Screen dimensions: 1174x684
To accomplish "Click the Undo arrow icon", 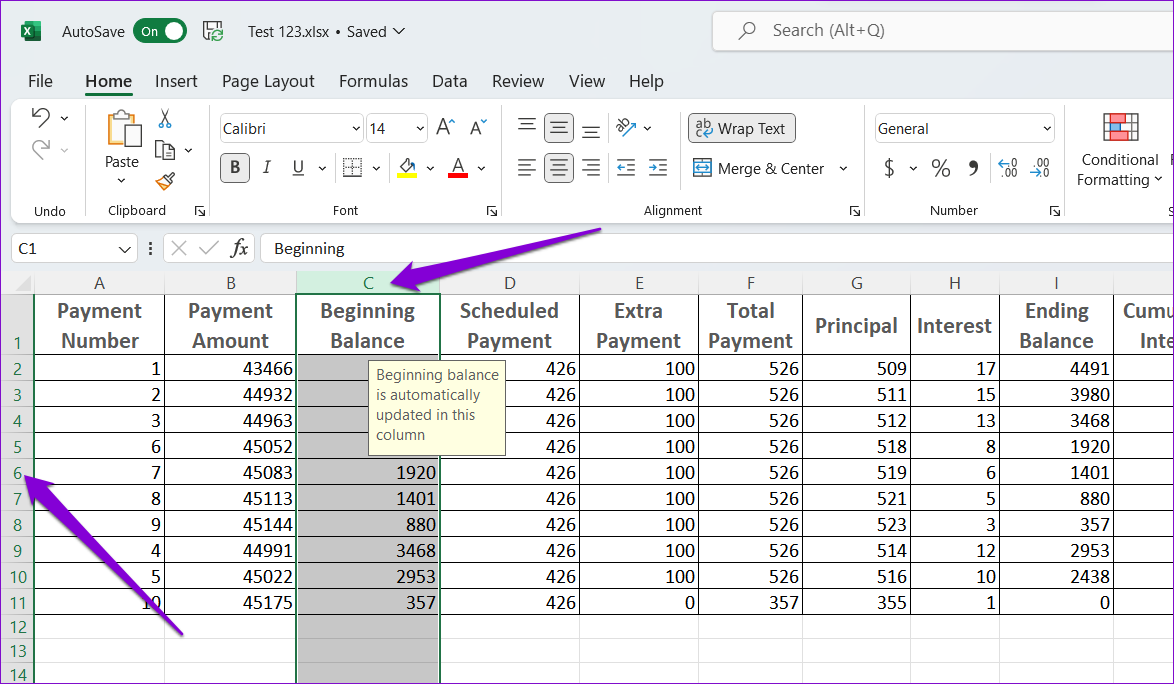I will point(41,117).
